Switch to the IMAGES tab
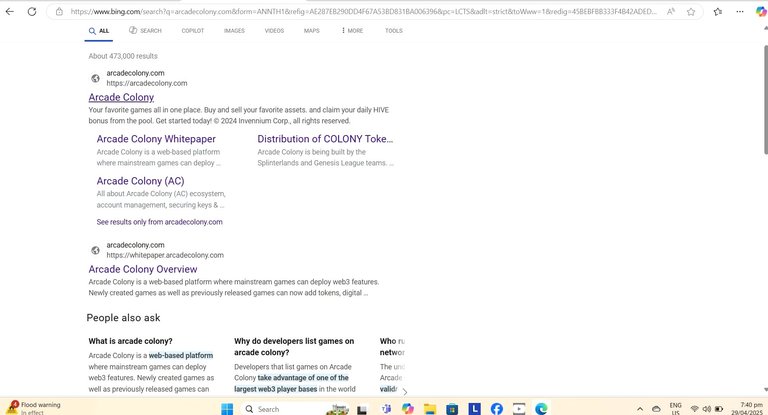This screenshot has height=415, width=768. point(234,30)
